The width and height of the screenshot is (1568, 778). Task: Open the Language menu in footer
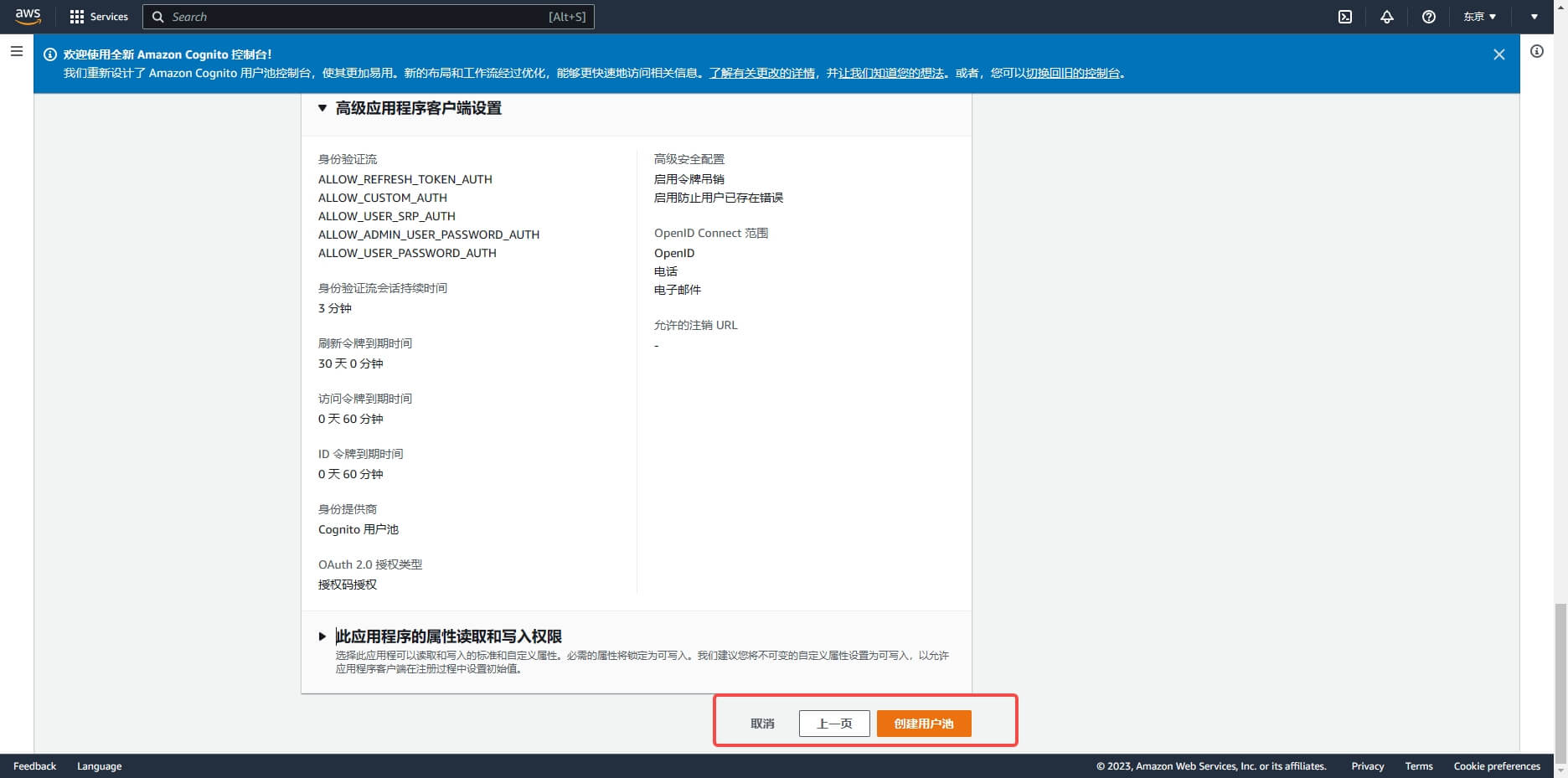[99, 766]
